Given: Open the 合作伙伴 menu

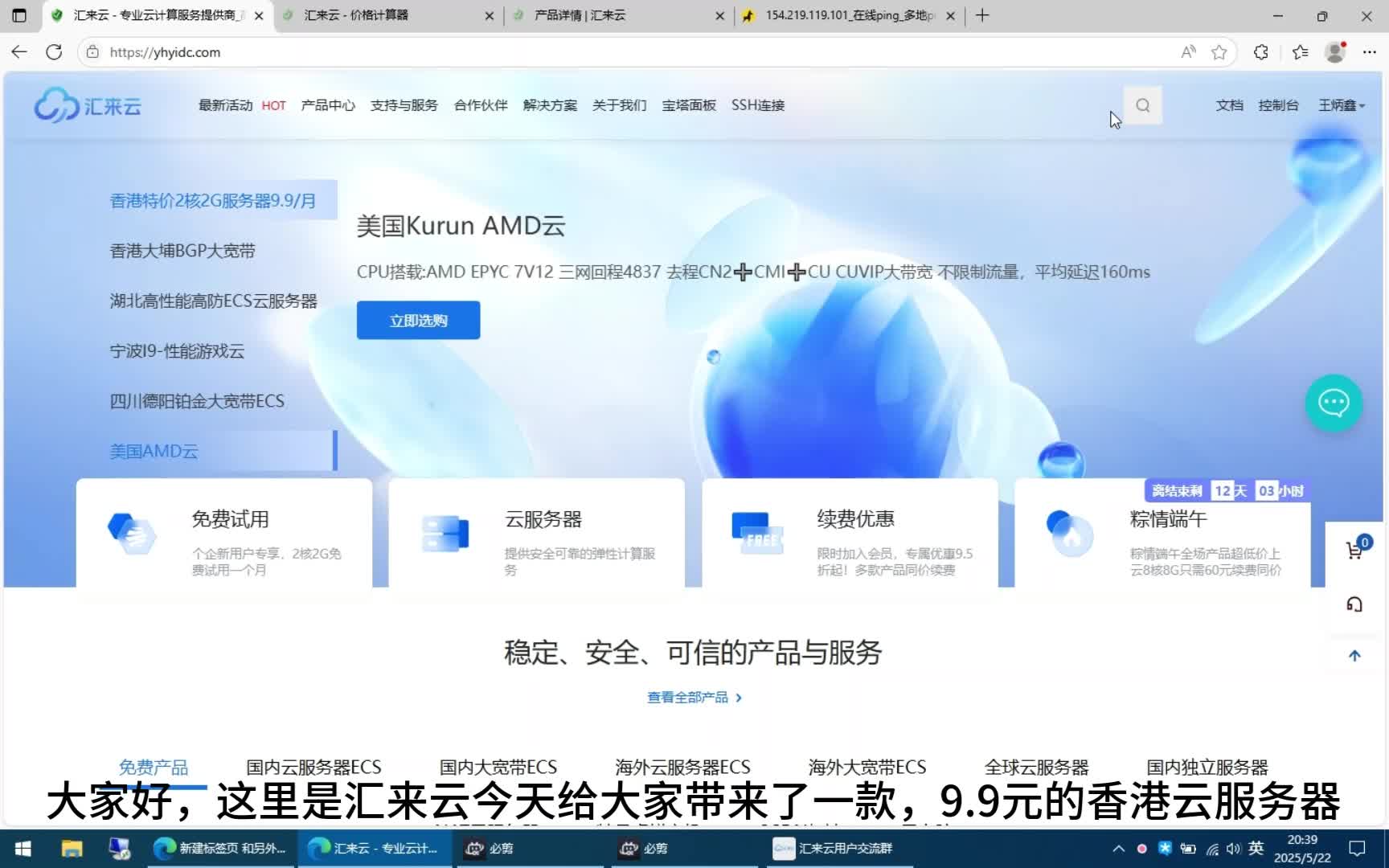Looking at the screenshot, I should pos(481,105).
